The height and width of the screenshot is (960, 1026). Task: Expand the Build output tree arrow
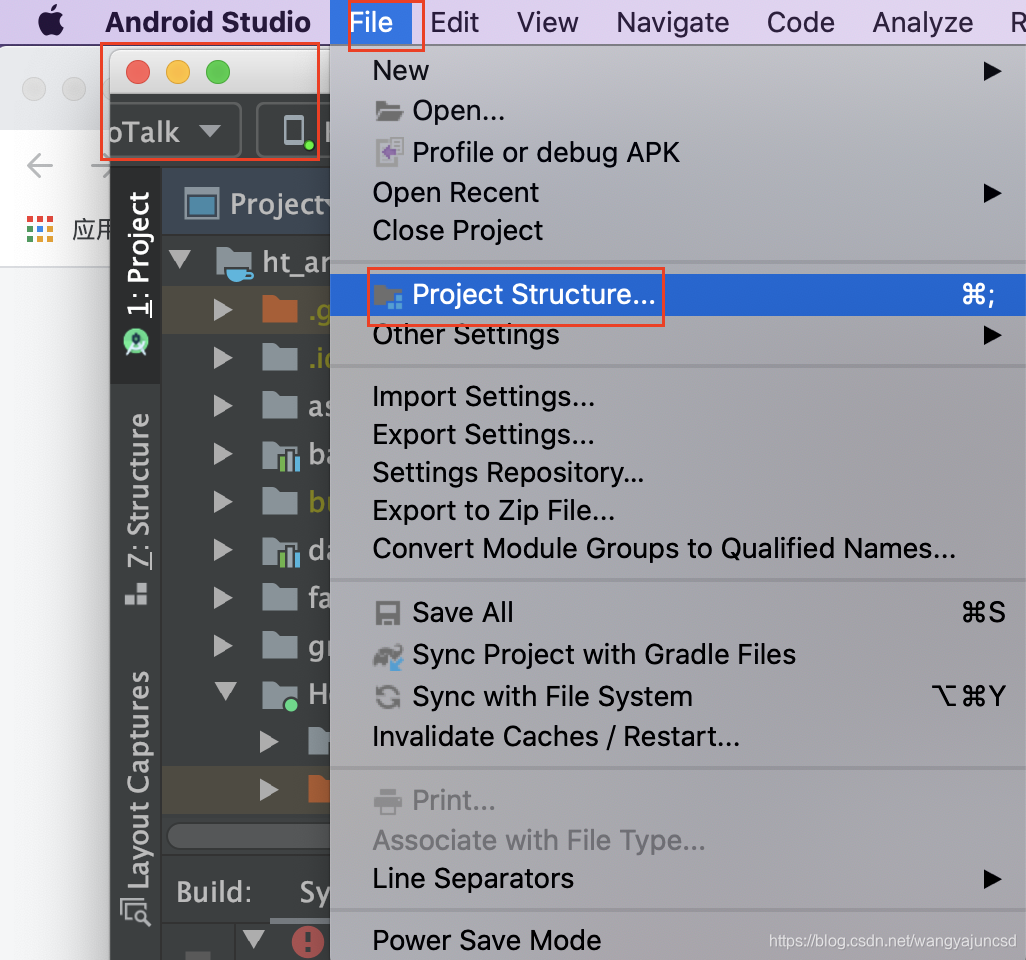click(254, 938)
